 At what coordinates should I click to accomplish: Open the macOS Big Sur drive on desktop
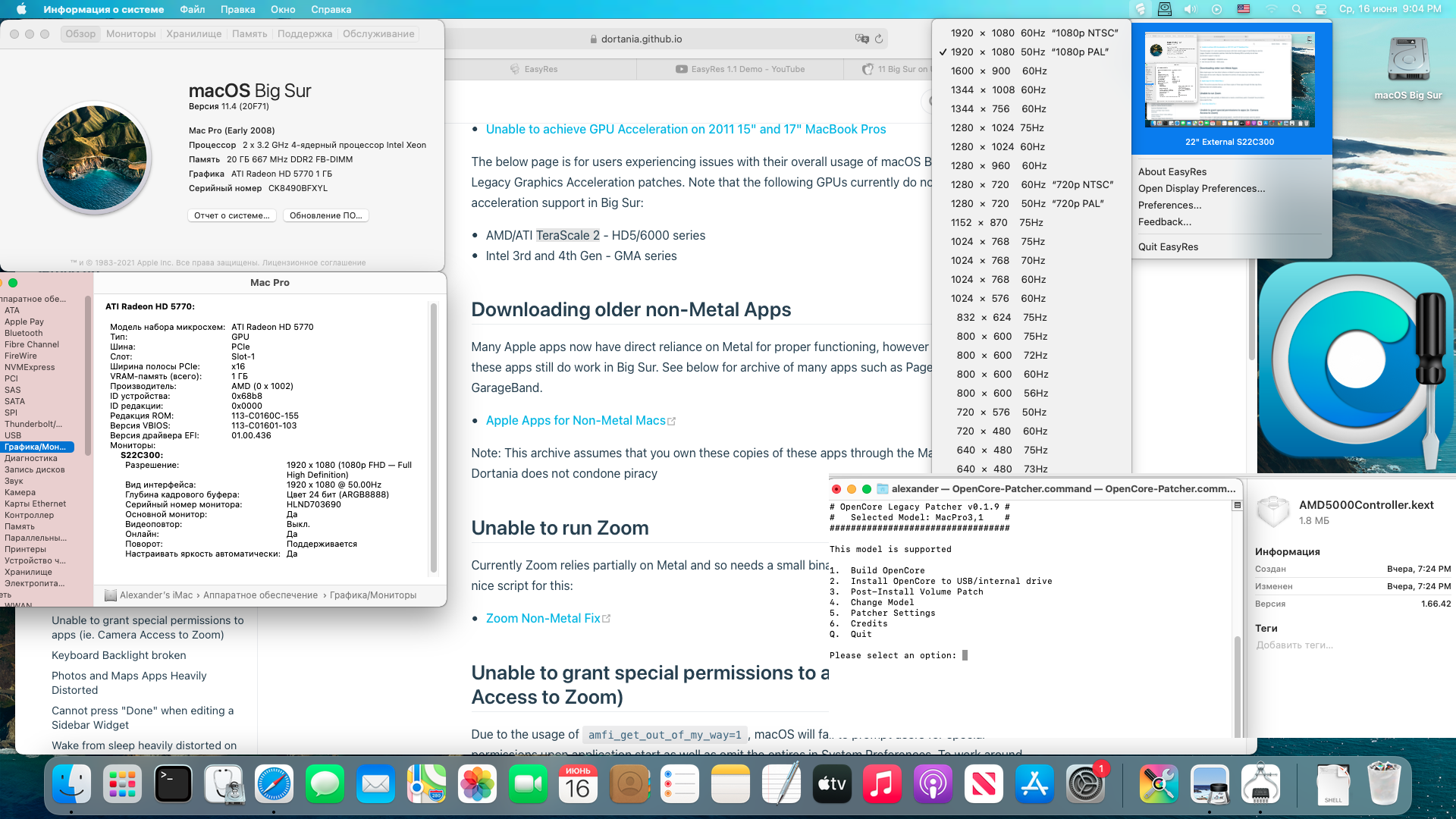coord(1408,68)
